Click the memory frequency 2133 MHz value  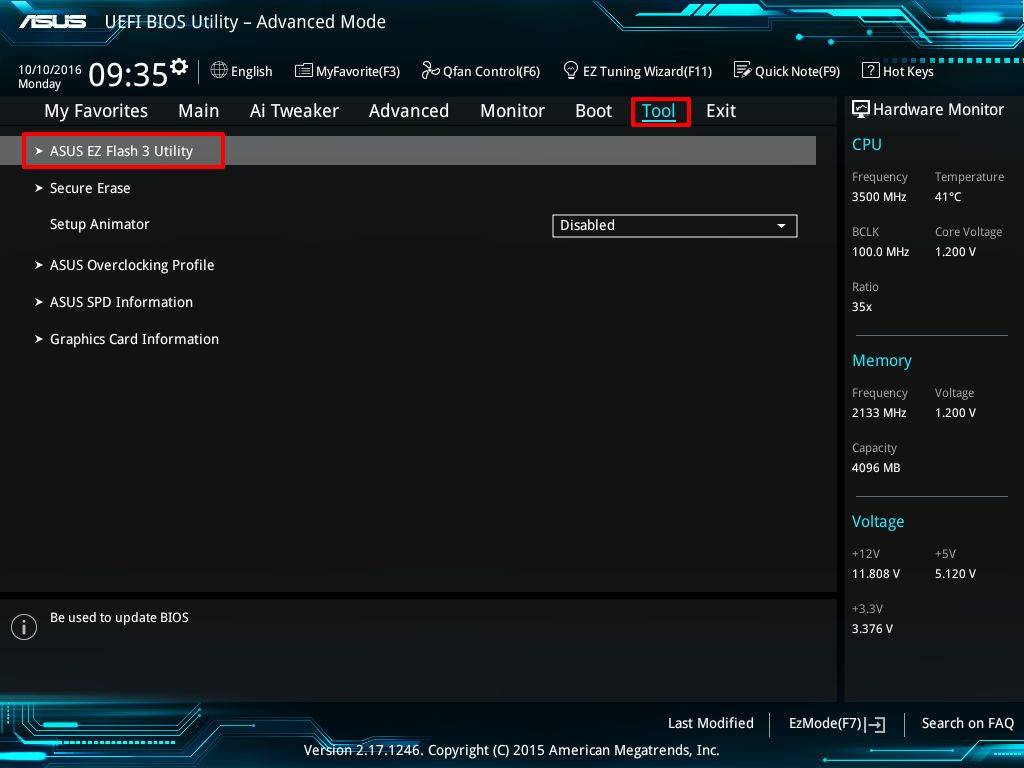pyautogui.click(x=878, y=413)
